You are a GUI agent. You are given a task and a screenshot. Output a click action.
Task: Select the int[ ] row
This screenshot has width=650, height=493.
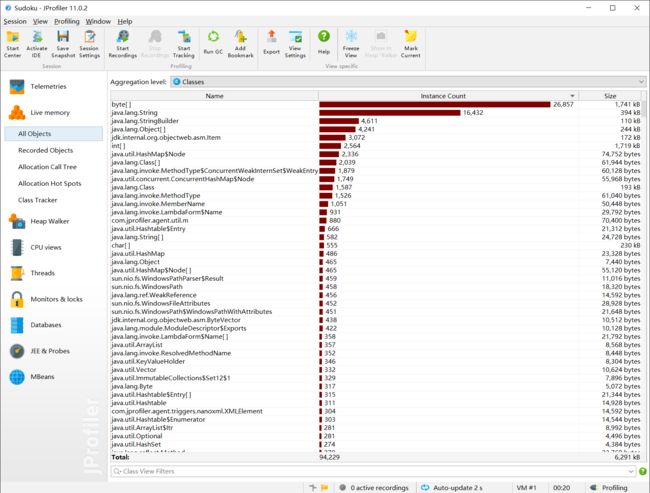click(x=376, y=146)
